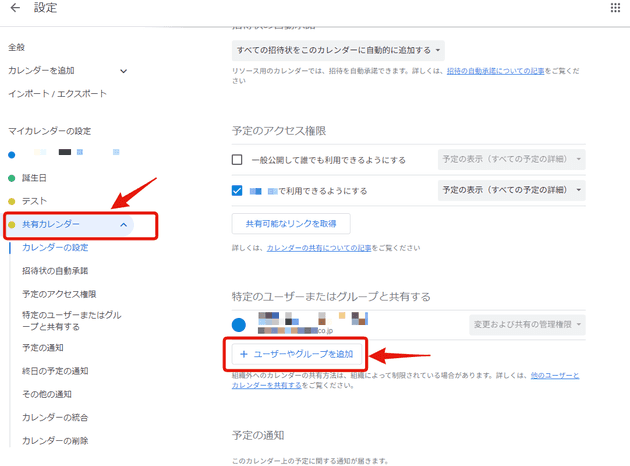Open the disabled public 予定の表示 dropdown

(x=511, y=159)
